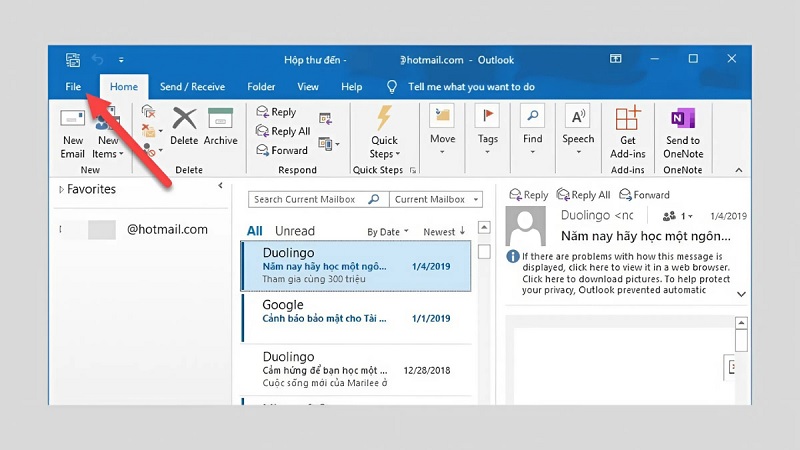The width and height of the screenshot is (800, 450).
Task: Select the Home ribbon tab
Action: pos(124,87)
